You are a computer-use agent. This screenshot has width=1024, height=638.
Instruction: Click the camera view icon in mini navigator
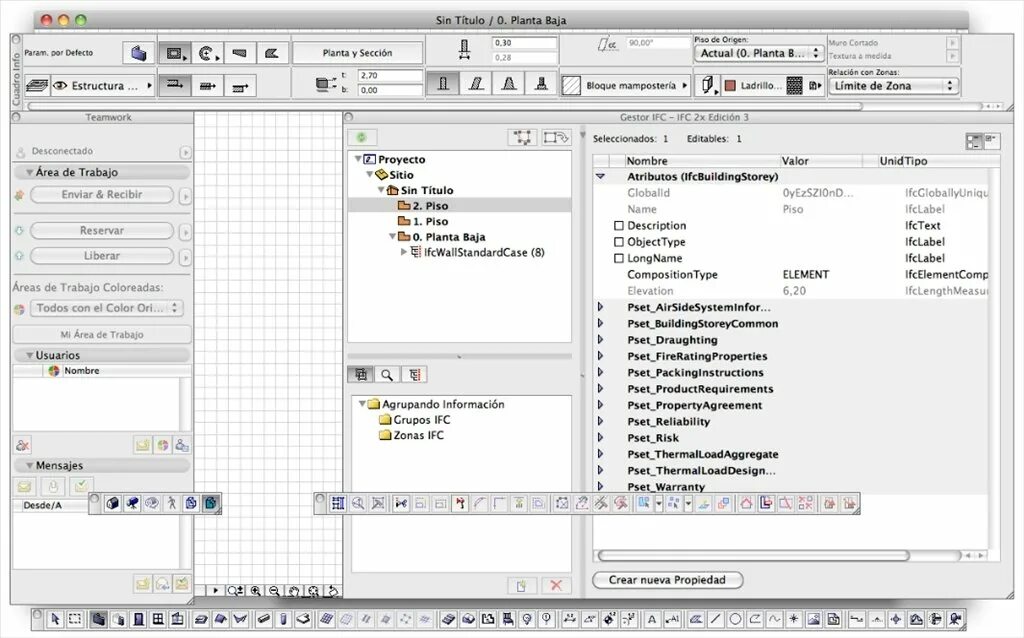(x=132, y=503)
